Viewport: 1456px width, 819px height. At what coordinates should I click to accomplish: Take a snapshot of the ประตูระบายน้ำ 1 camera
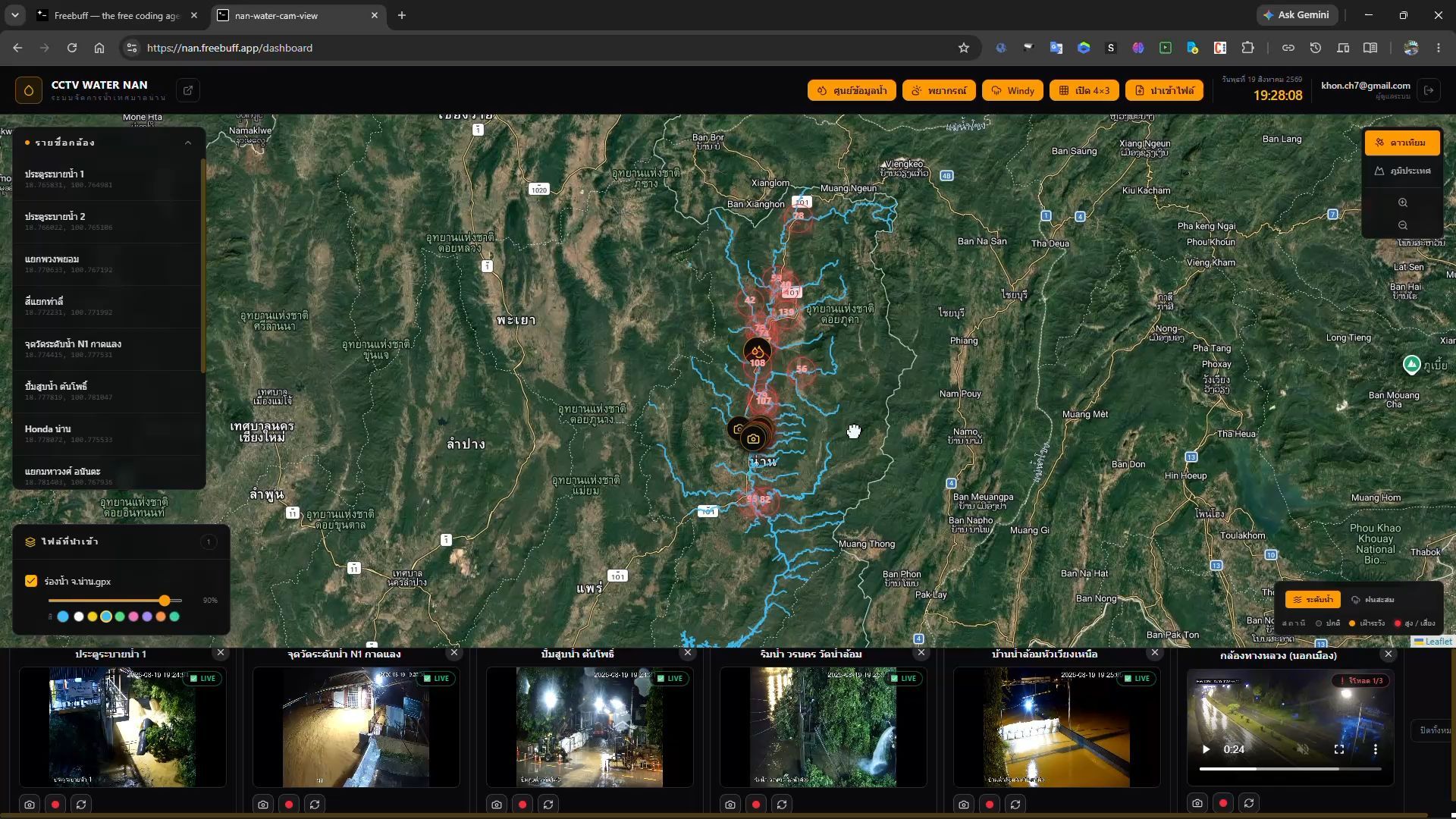[30, 804]
